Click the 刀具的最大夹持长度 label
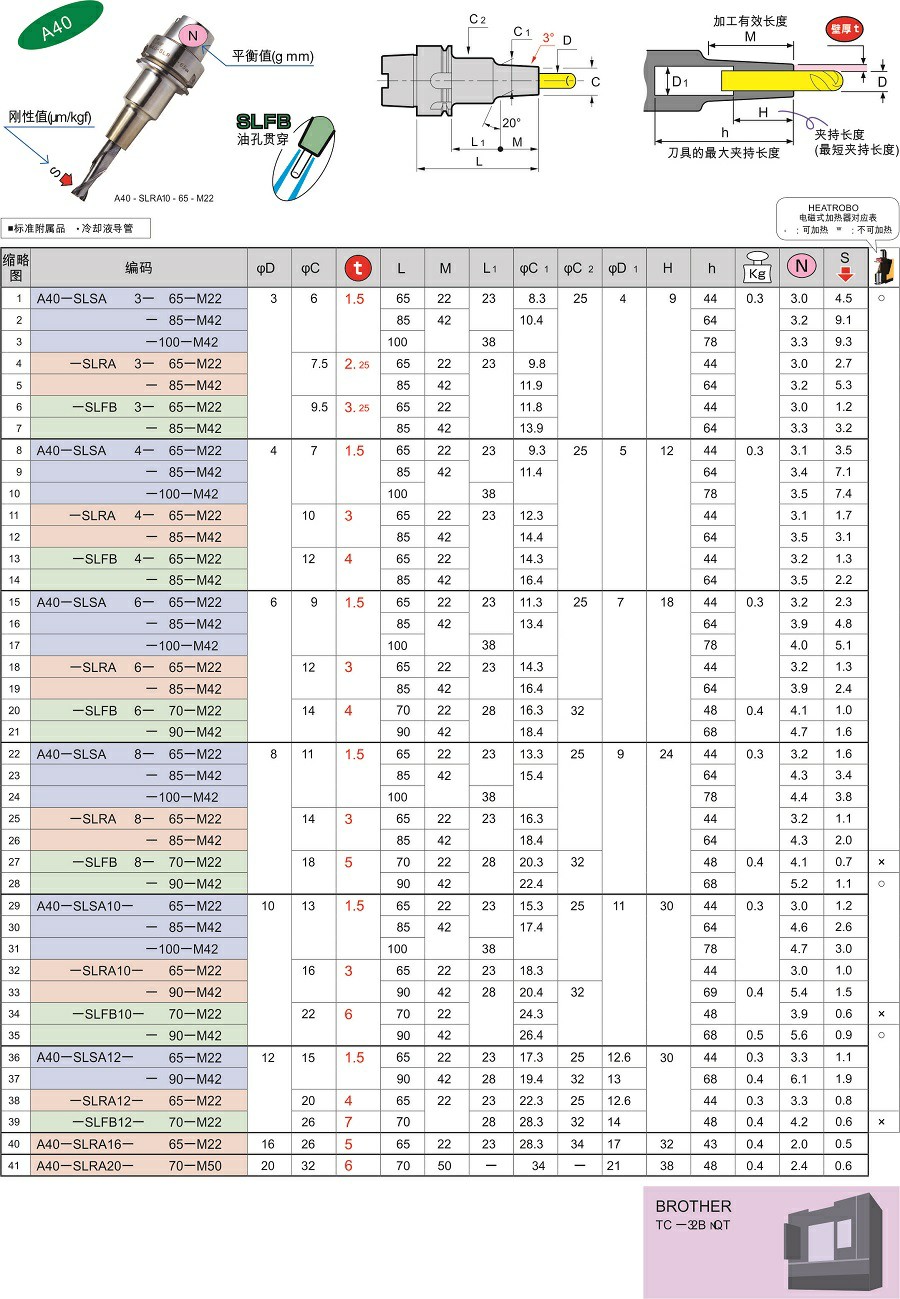Viewport: 900px width, 1299px height. pos(724,153)
